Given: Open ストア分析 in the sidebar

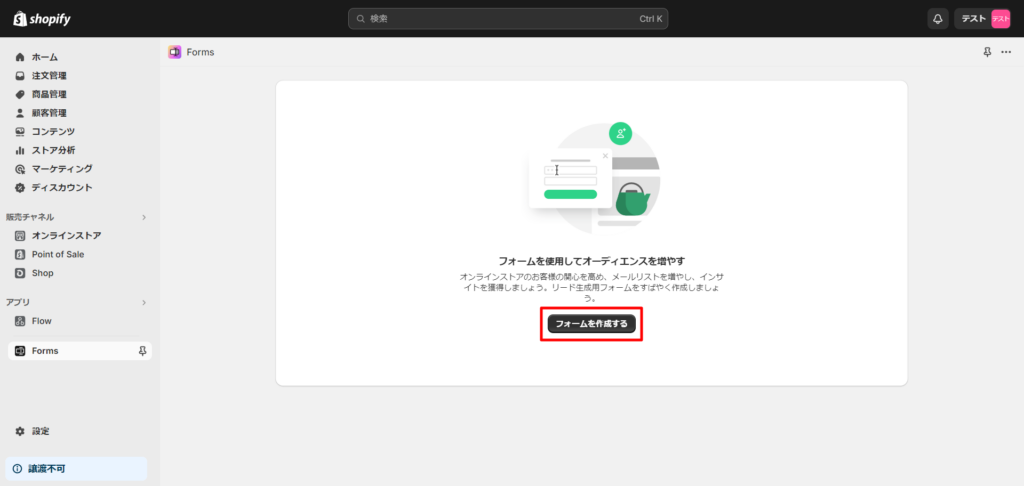Looking at the screenshot, I should (x=53, y=150).
